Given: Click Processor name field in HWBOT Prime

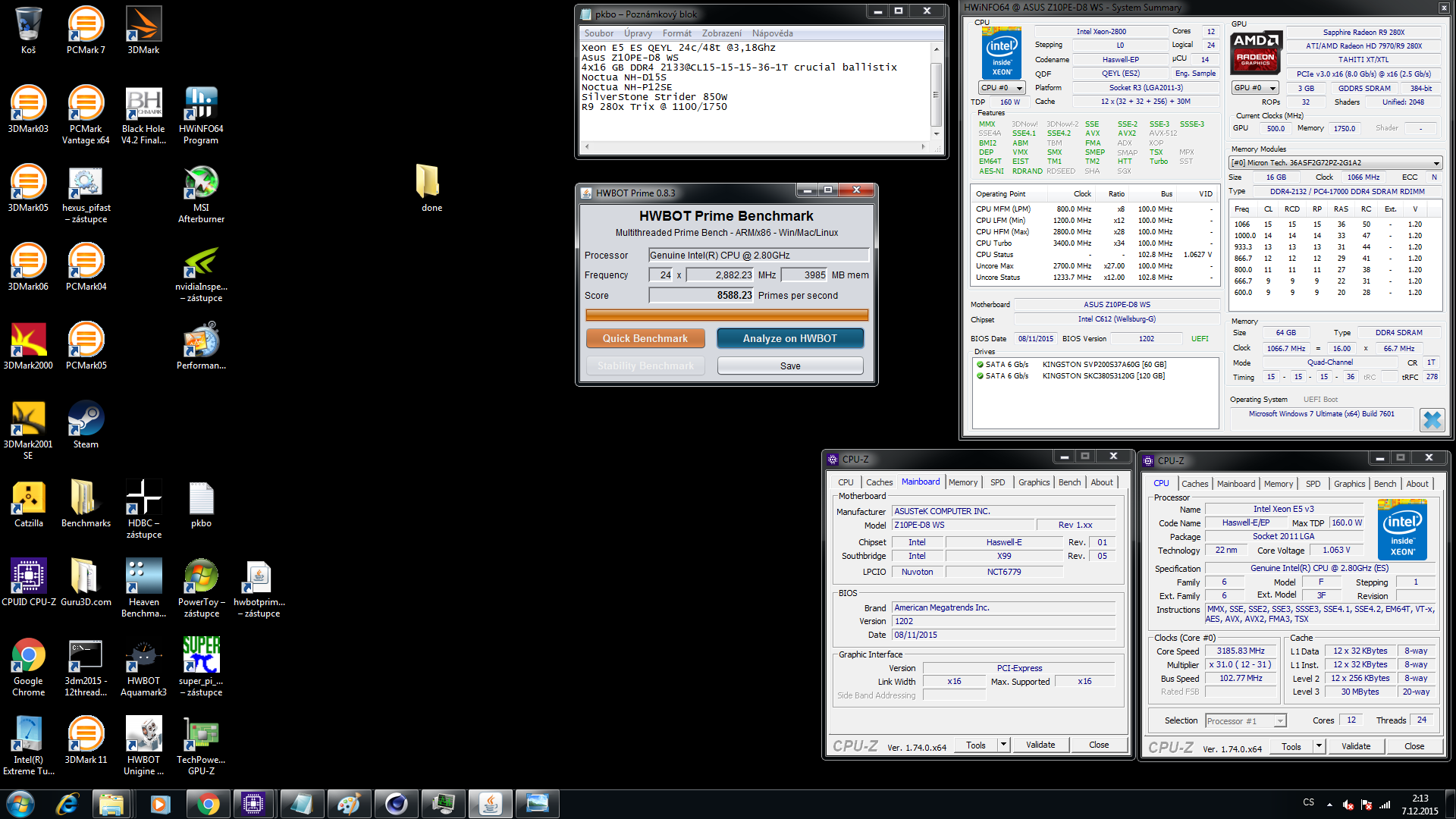Looking at the screenshot, I should (758, 256).
